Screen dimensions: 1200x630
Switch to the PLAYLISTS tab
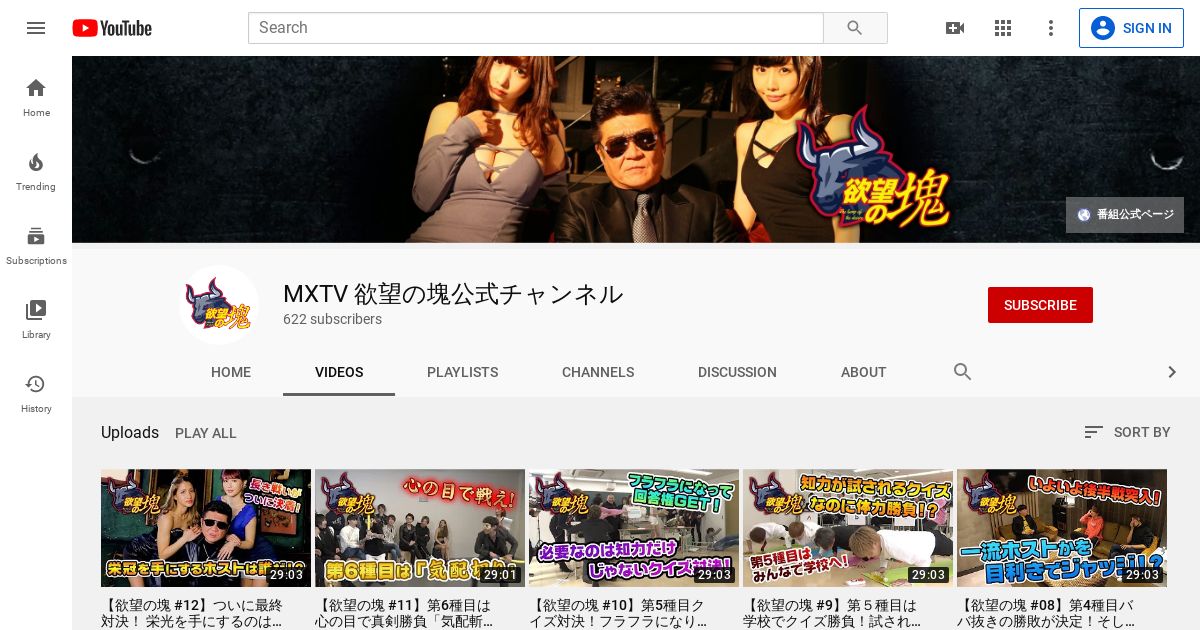pos(462,372)
